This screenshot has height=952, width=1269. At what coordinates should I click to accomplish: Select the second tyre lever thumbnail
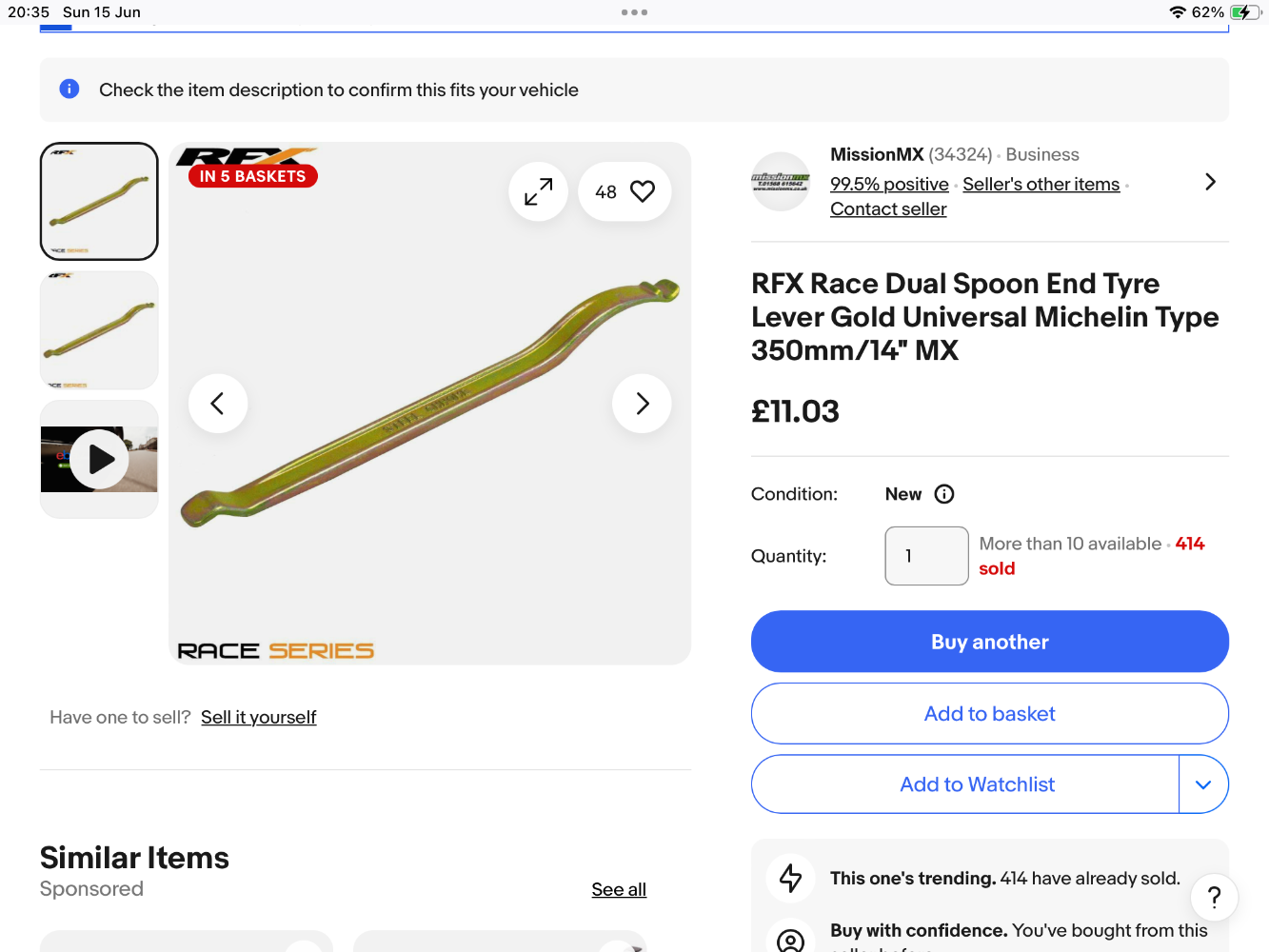coord(99,329)
